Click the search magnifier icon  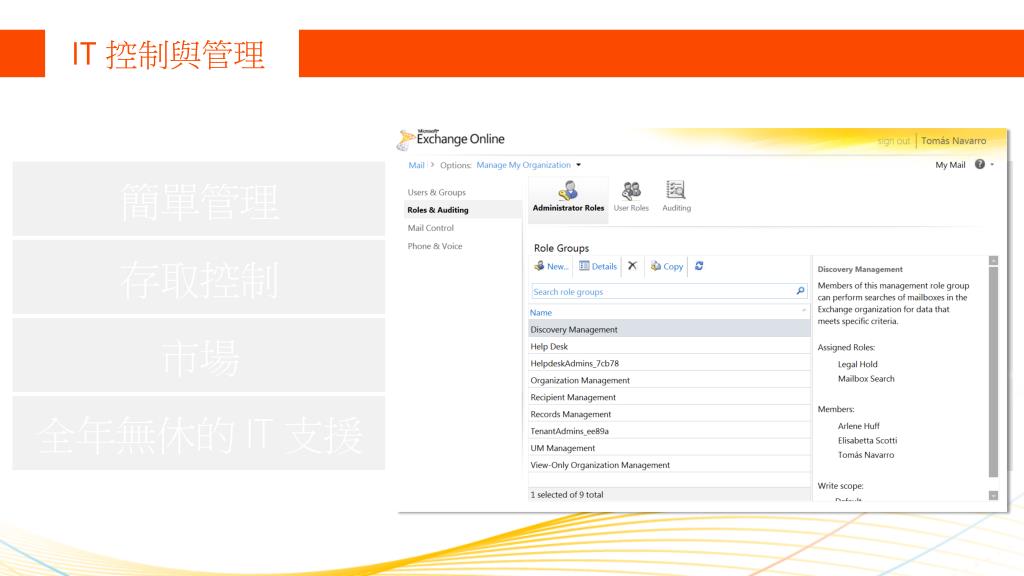coord(800,291)
